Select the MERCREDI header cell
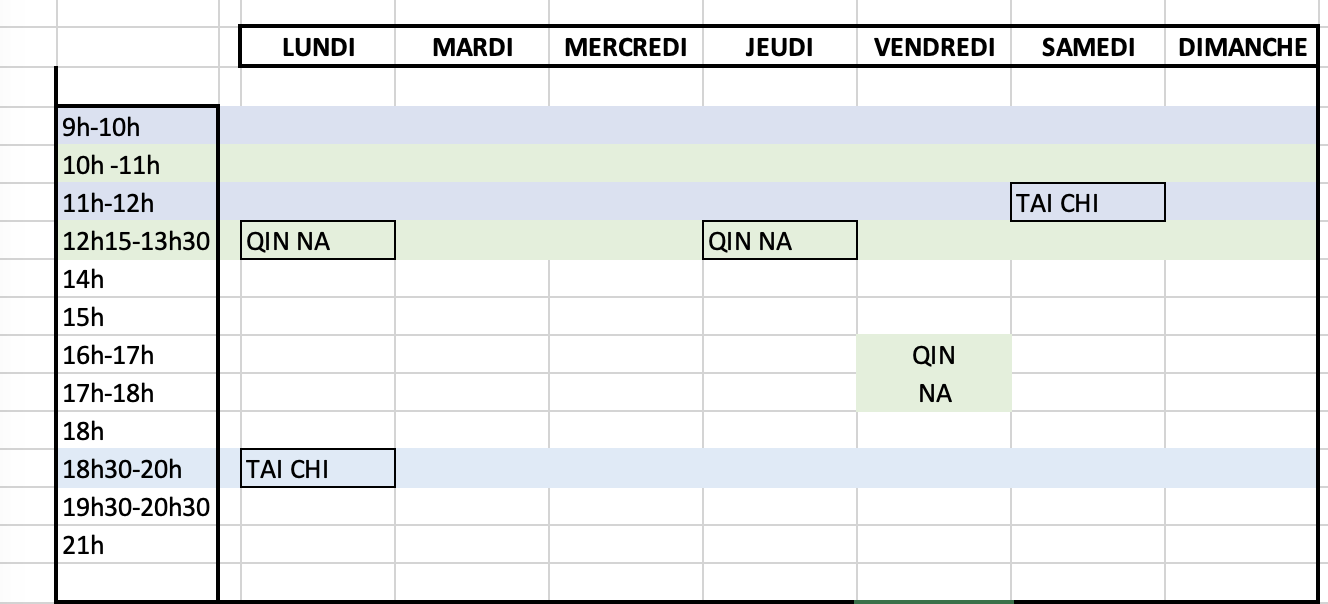Viewport: 1328px width, 604px height. click(x=626, y=47)
